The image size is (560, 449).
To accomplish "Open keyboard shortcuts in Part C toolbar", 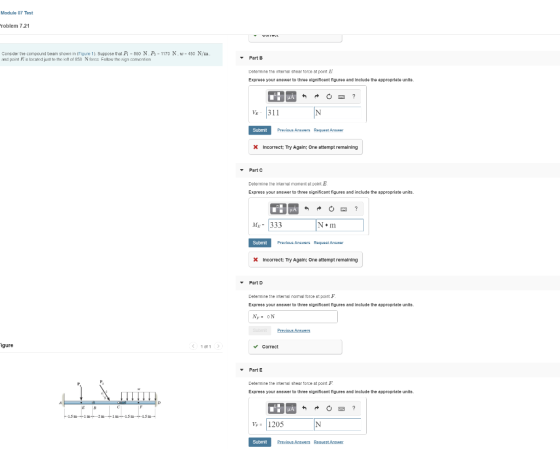I will click(344, 209).
